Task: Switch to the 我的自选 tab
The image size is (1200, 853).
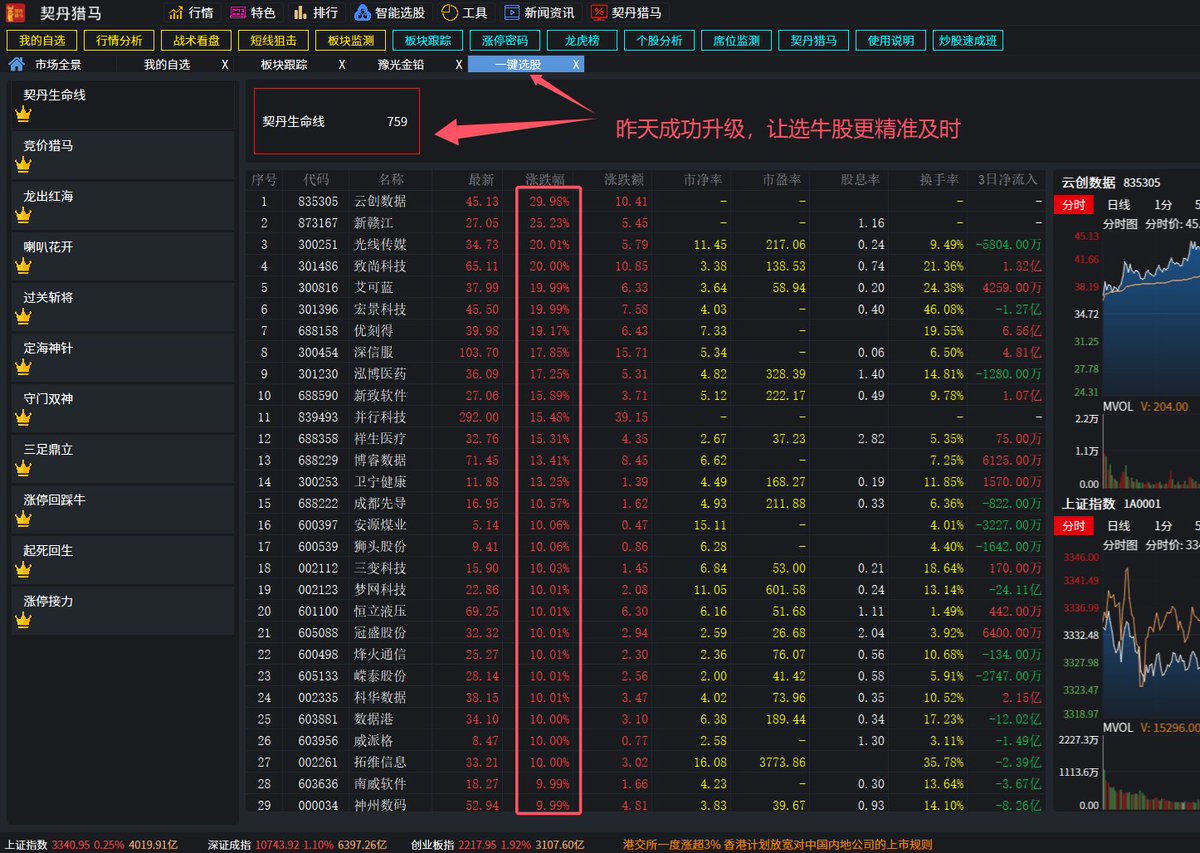Action: click(x=167, y=64)
